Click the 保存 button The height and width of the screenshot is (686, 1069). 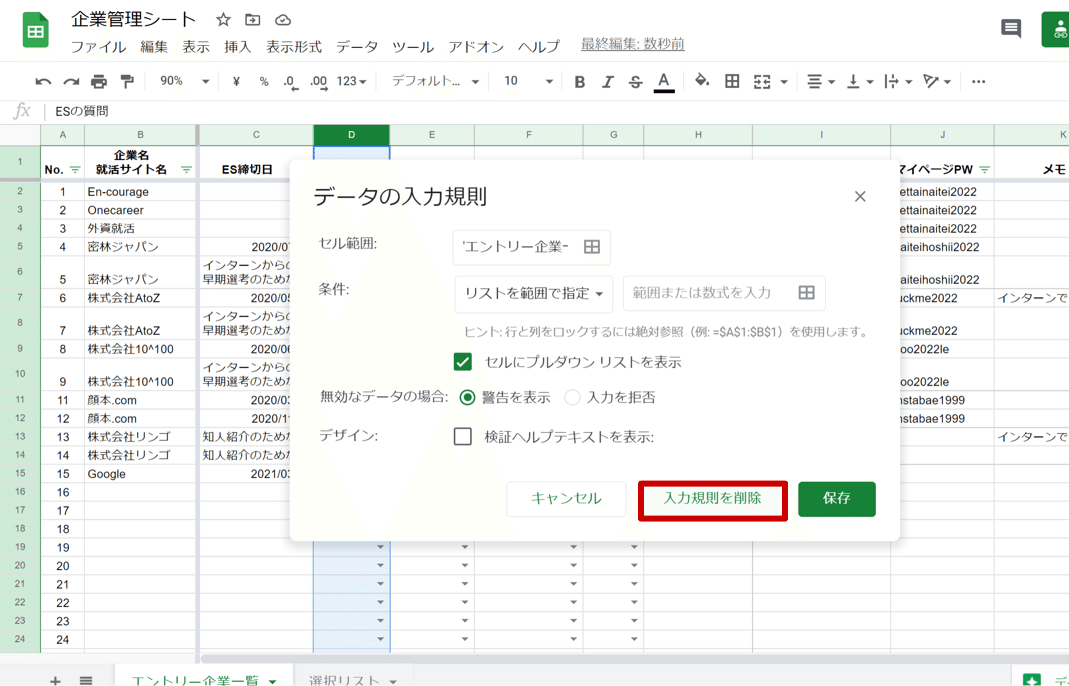(837, 499)
